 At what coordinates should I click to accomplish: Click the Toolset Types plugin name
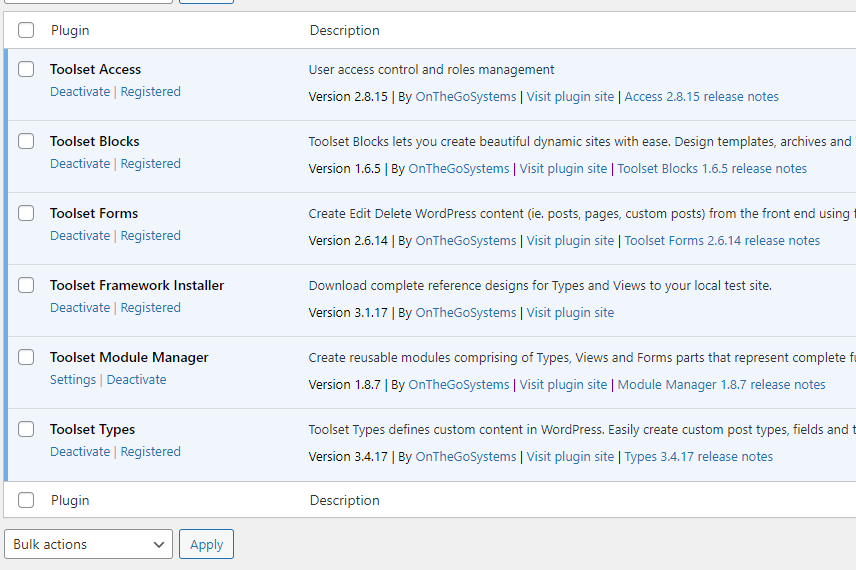[x=93, y=430]
